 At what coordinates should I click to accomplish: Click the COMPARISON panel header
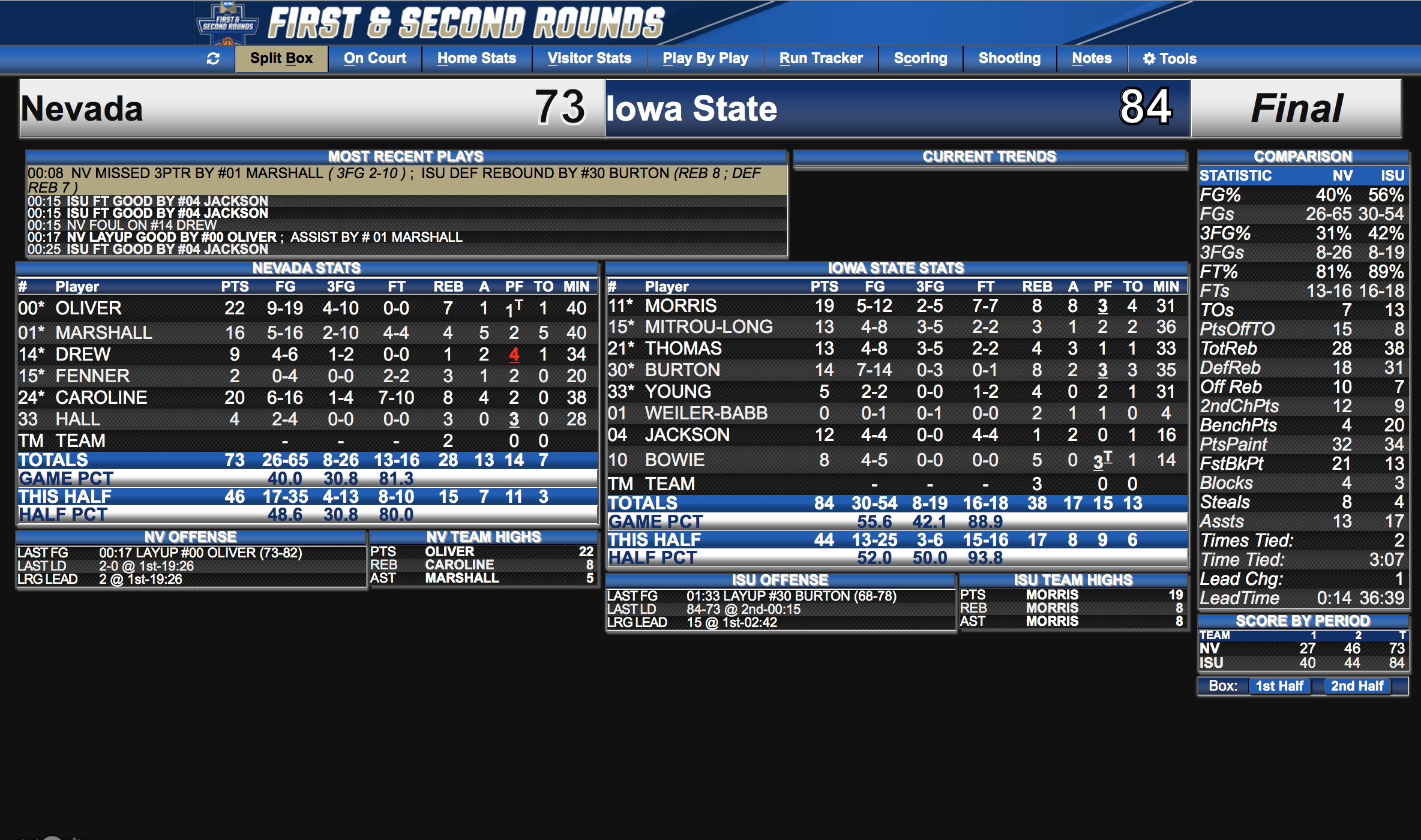coord(1303,157)
